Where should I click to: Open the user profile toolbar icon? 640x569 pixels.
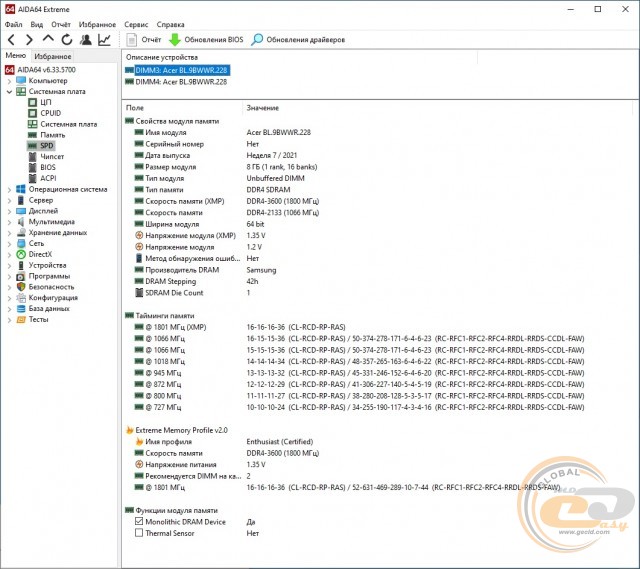coord(86,40)
